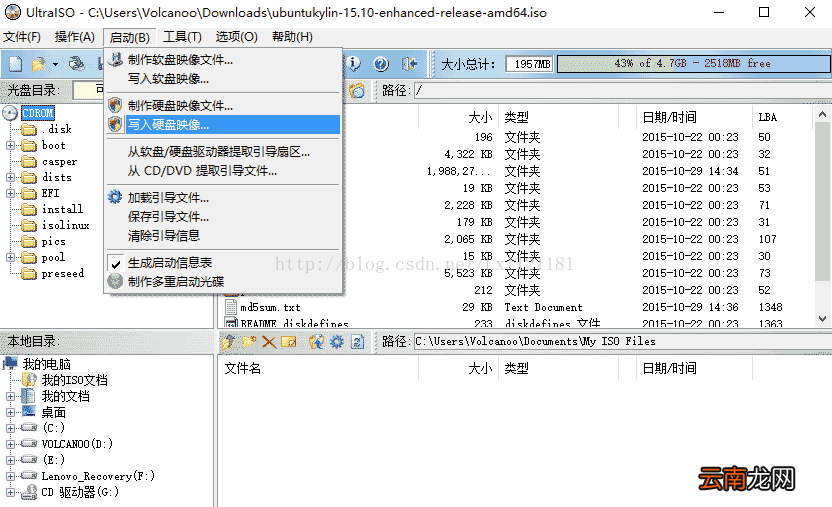This screenshot has width=832, height=507.
Task: Click the orange X delete icon
Action: click(269, 342)
